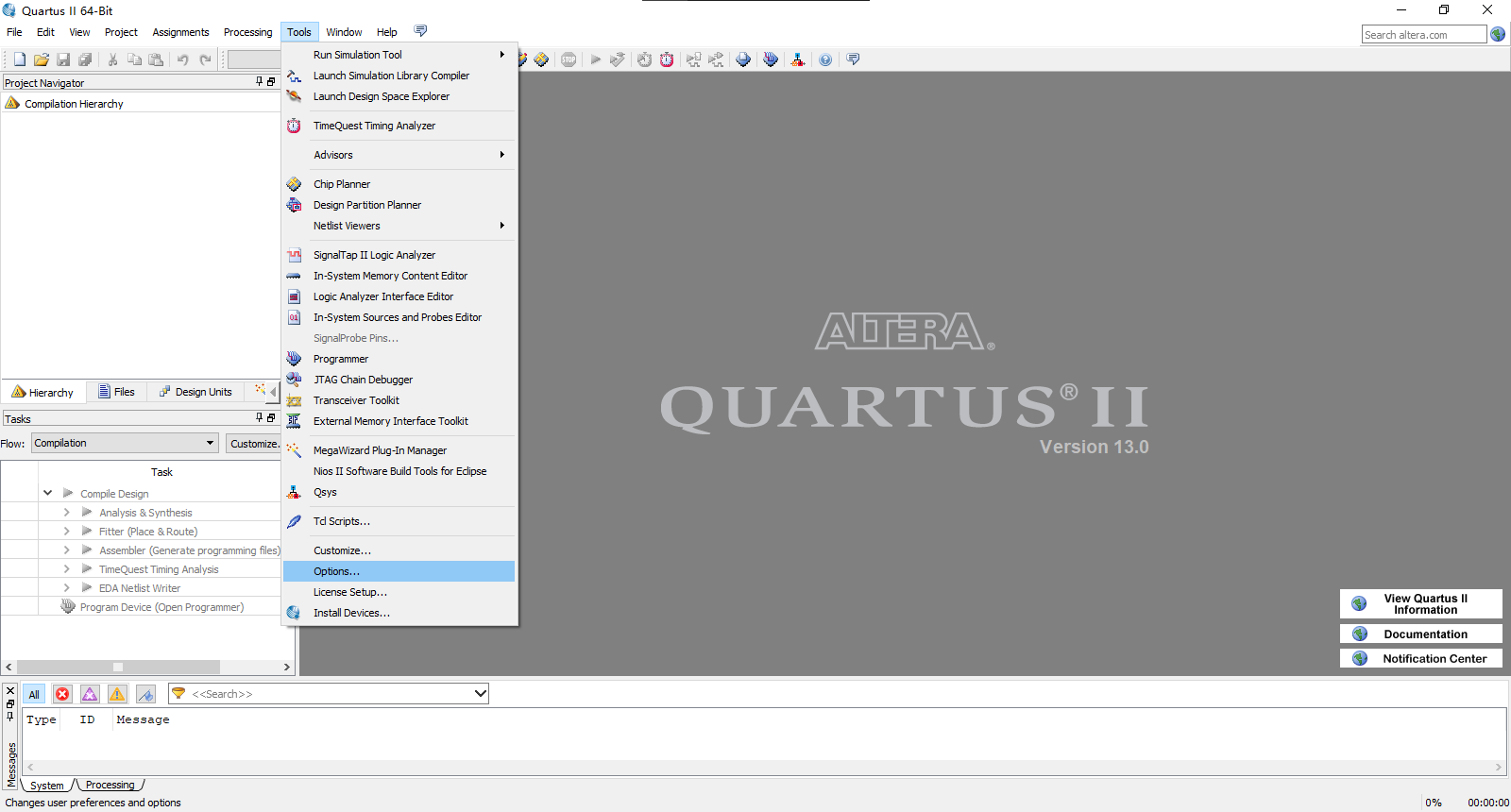Click the Stop Processing toolbar icon
Viewport: 1511px width, 812px height.
[x=569, y=59]
